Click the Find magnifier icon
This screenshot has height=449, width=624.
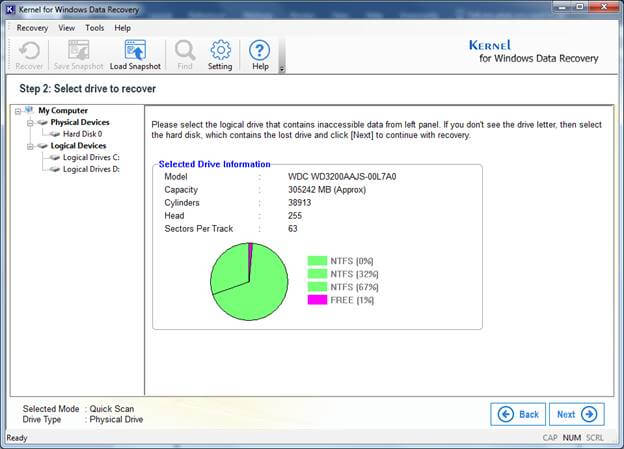pos(185,50)
